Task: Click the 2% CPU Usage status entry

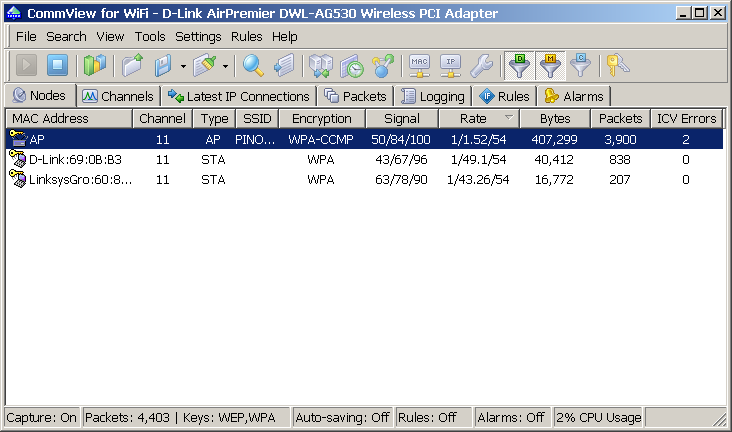Action: click(x=598, y=417)
